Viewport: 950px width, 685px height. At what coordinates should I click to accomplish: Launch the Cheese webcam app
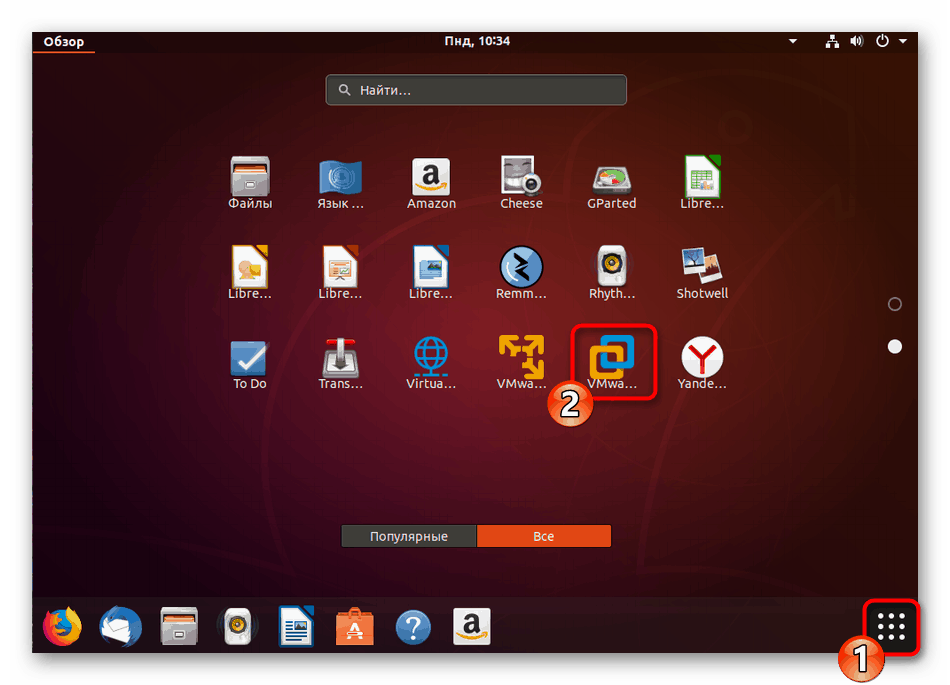[521, 182]
